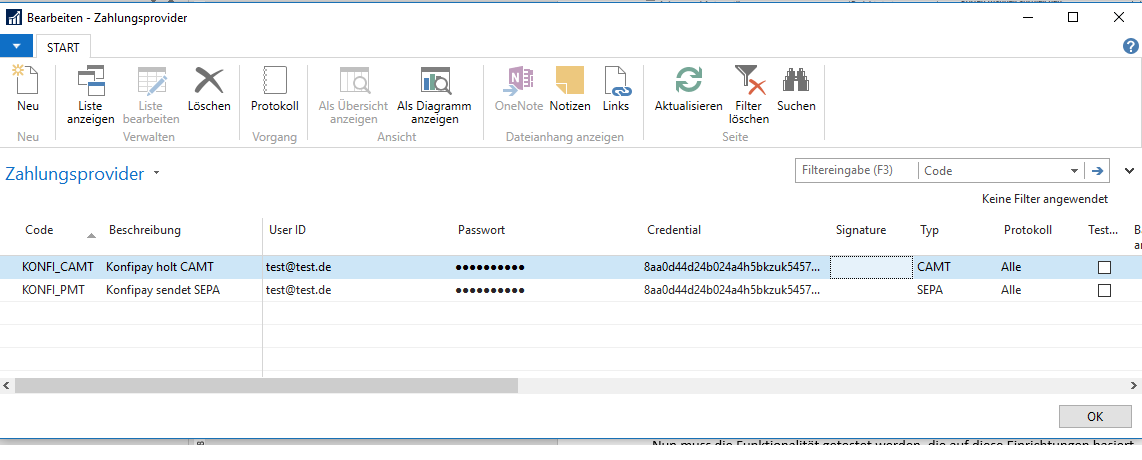Select SEPA type cell

pyautogui.click(x=930, y=290)
